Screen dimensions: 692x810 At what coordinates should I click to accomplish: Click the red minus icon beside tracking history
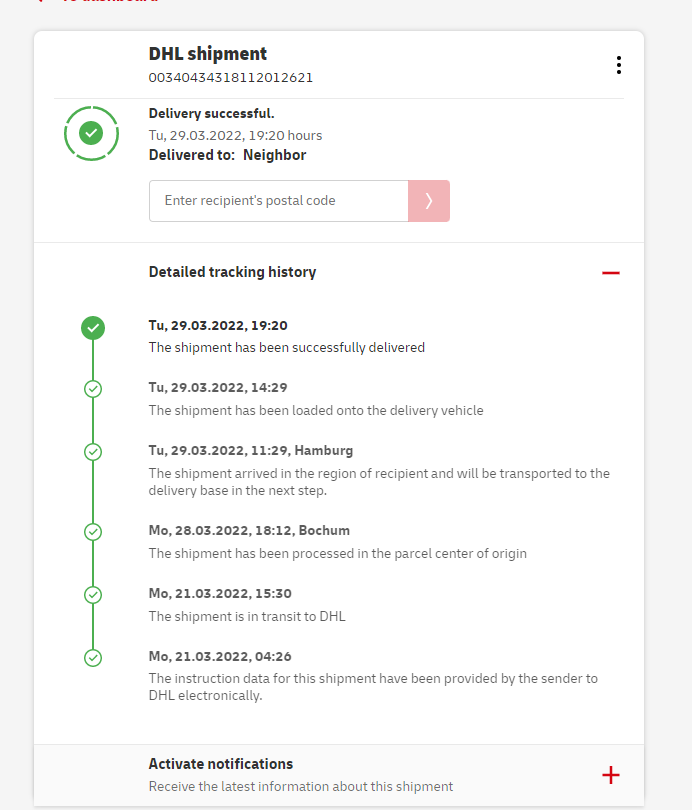(x=611, y=272)
